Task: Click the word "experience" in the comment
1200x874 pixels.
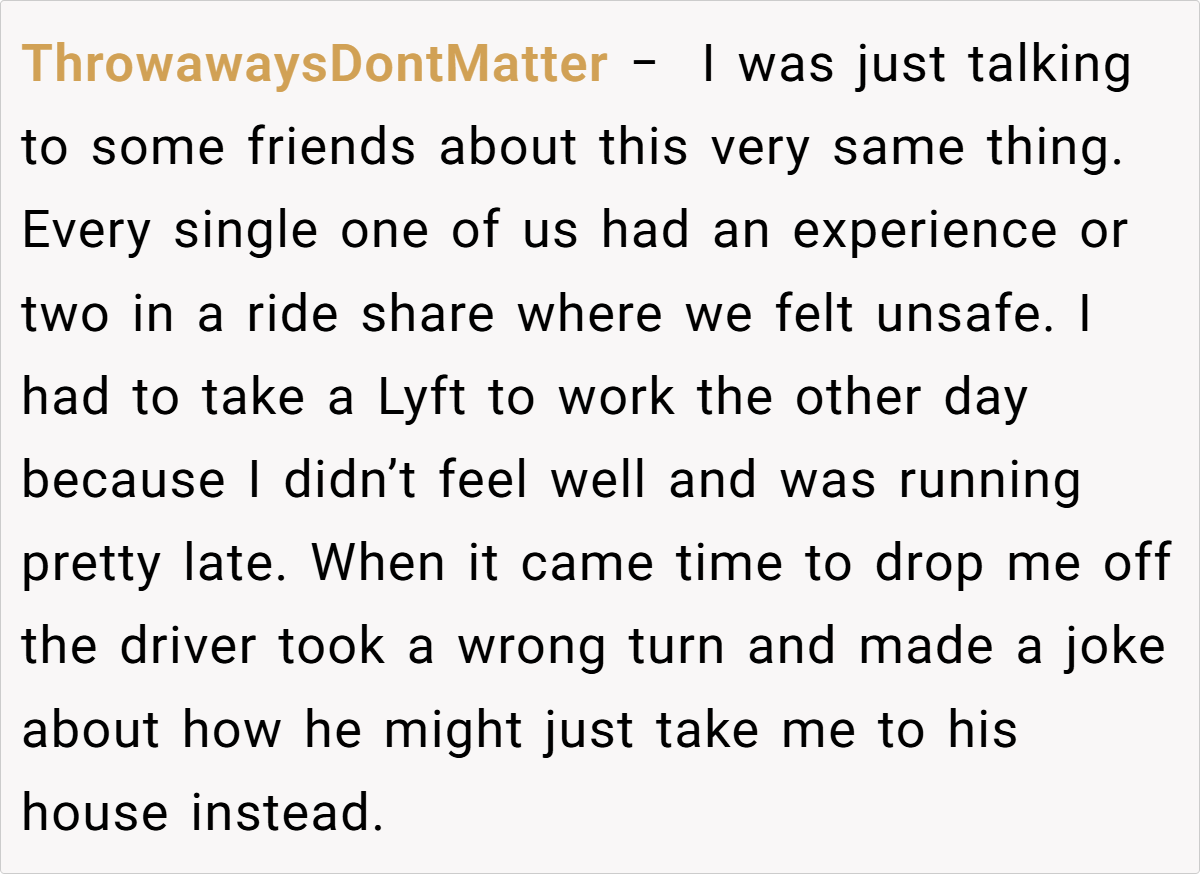Action: (925, 232)
